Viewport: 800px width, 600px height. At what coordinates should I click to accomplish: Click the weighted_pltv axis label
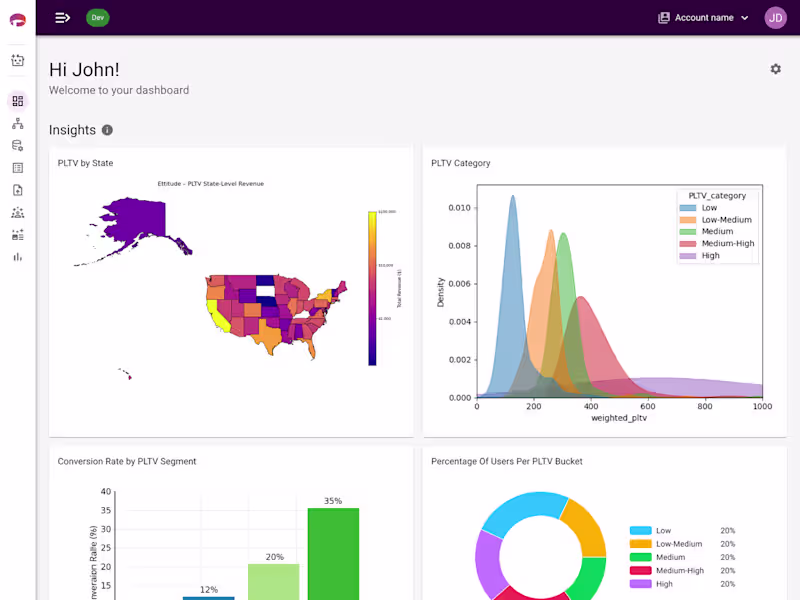(x=619, y=418)
